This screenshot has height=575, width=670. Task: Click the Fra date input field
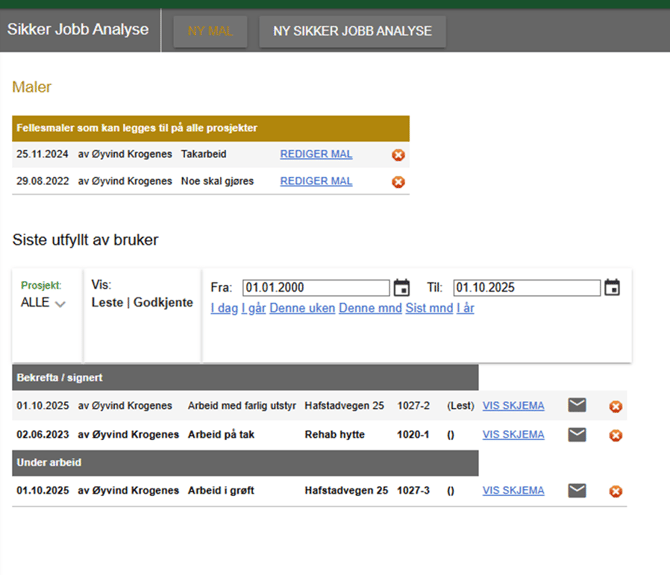(x=315, y=288)
